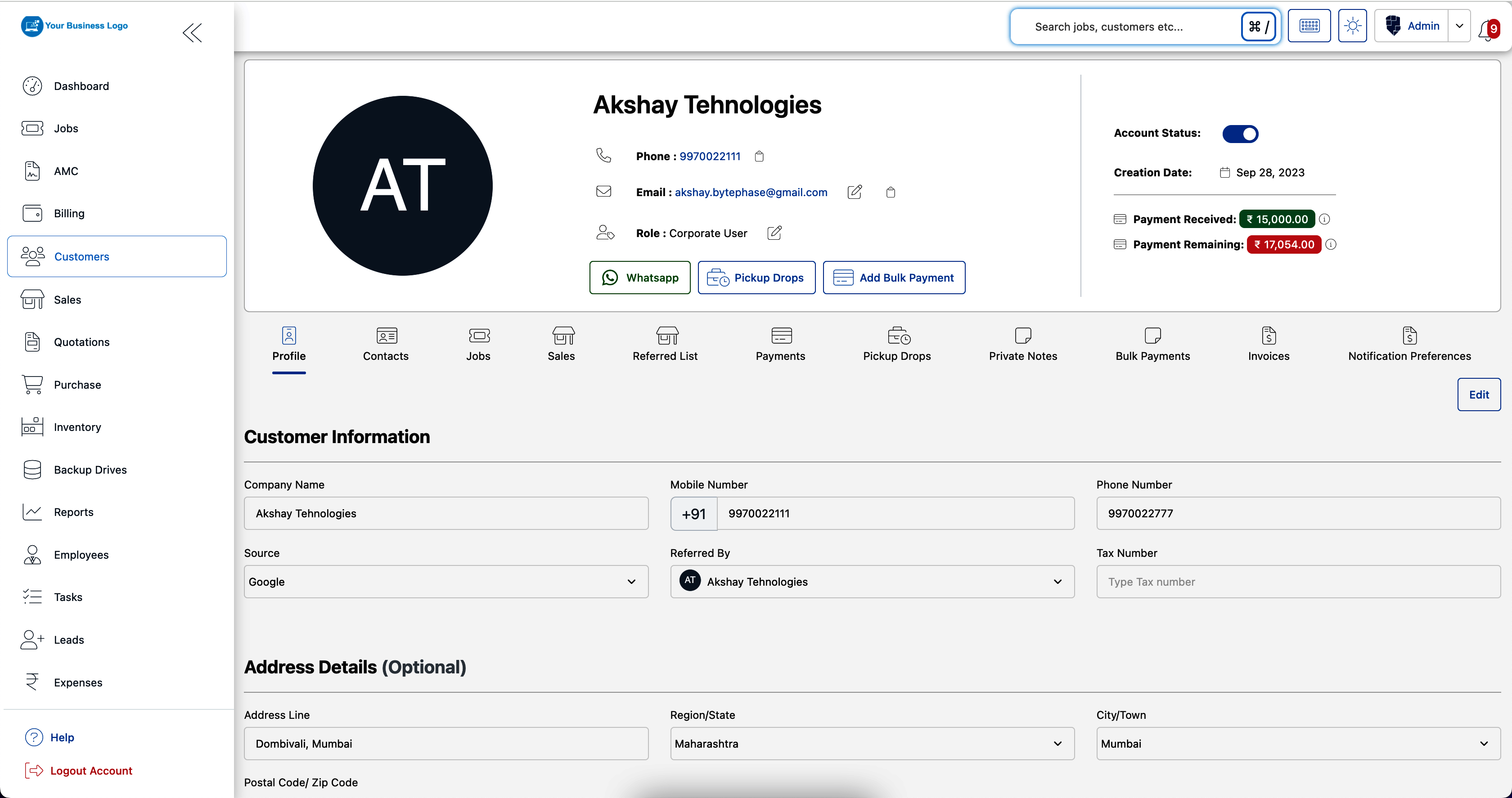Open the Private Notes tab
The image size is (1512, 798).
click(1023, 345)
